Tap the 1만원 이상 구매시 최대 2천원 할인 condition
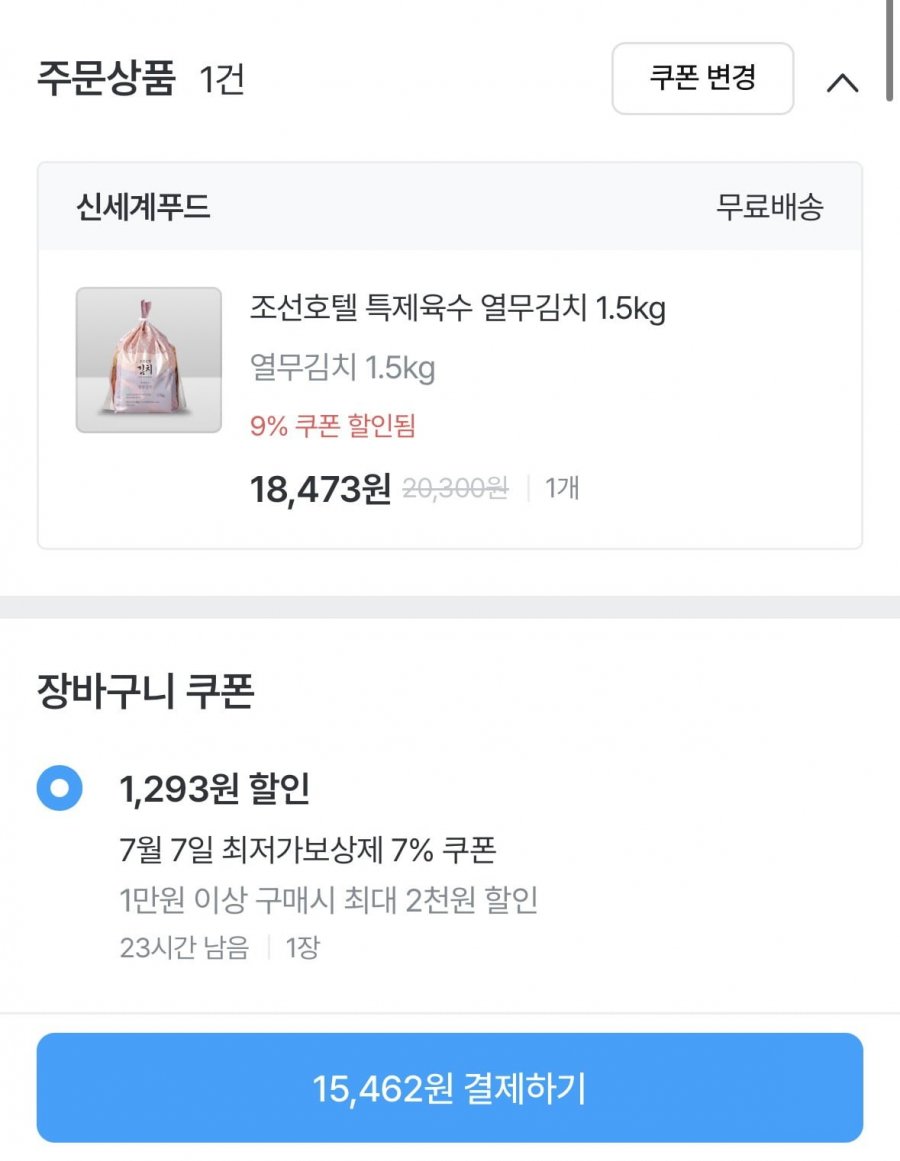 pos(329,900)
